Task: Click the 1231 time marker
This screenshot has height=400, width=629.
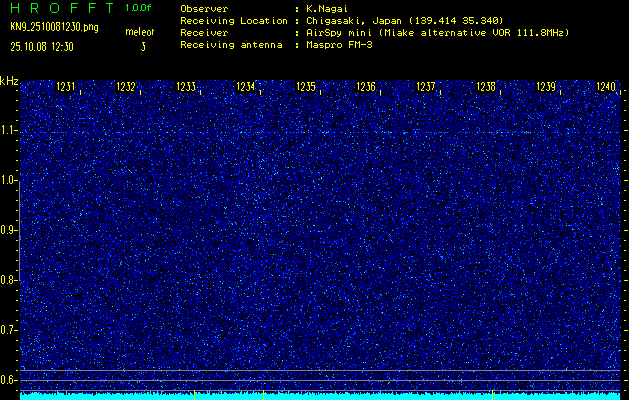Action: pos(67,88)
